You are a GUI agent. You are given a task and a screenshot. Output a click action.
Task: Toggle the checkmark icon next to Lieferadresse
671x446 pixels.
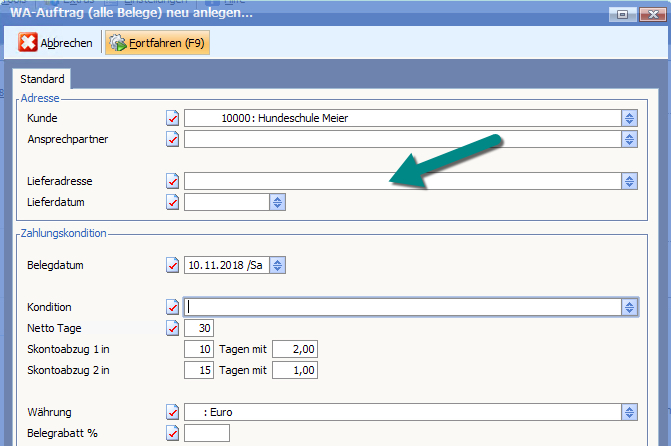pos(172,181)
